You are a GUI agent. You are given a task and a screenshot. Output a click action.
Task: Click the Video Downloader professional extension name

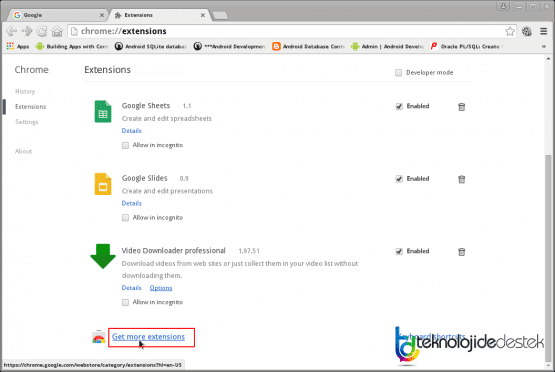(x=173, y=251)
